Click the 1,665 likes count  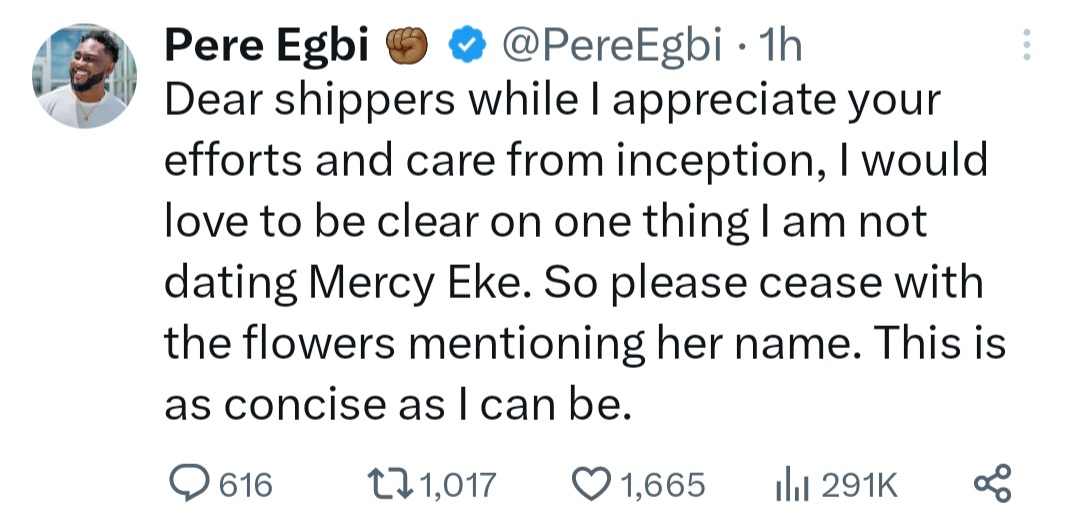663,486
